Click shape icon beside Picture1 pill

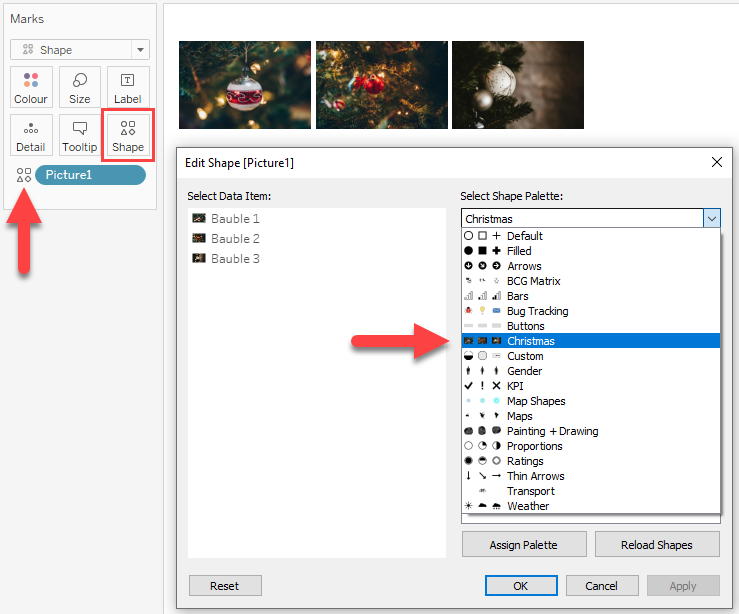click(x=24, y=175)
